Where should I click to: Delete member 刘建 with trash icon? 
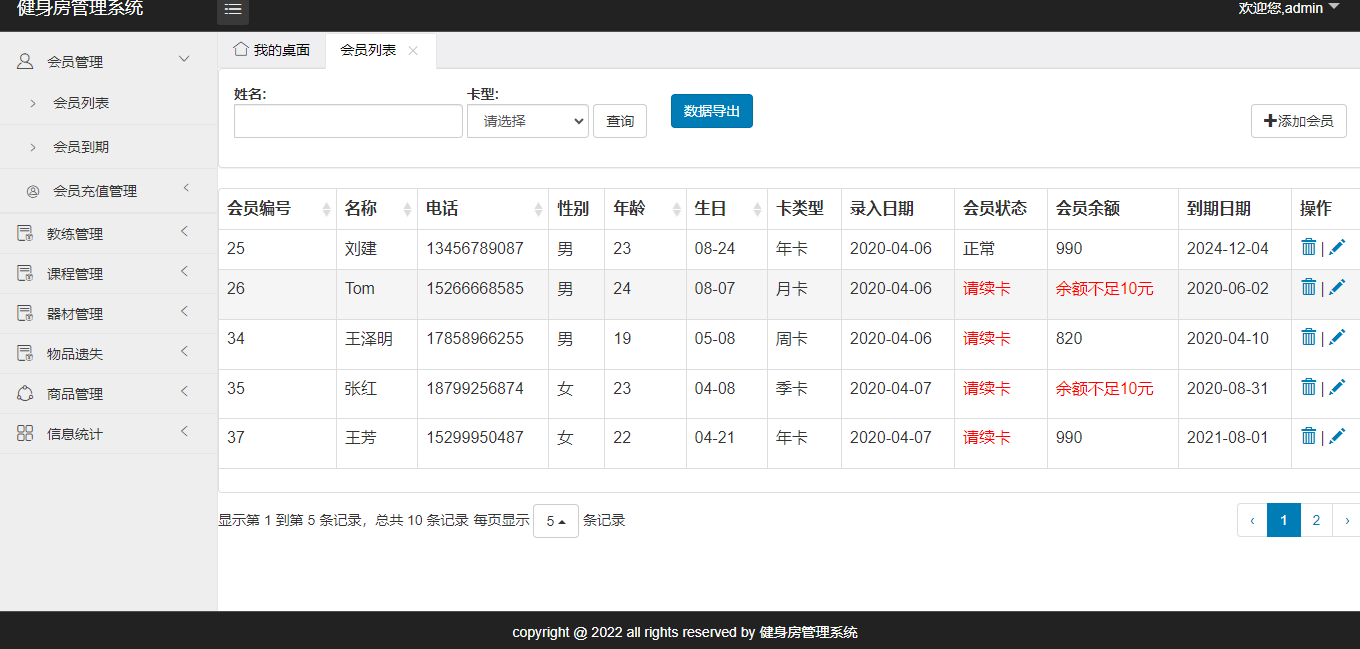click(x=1308, y=247)
